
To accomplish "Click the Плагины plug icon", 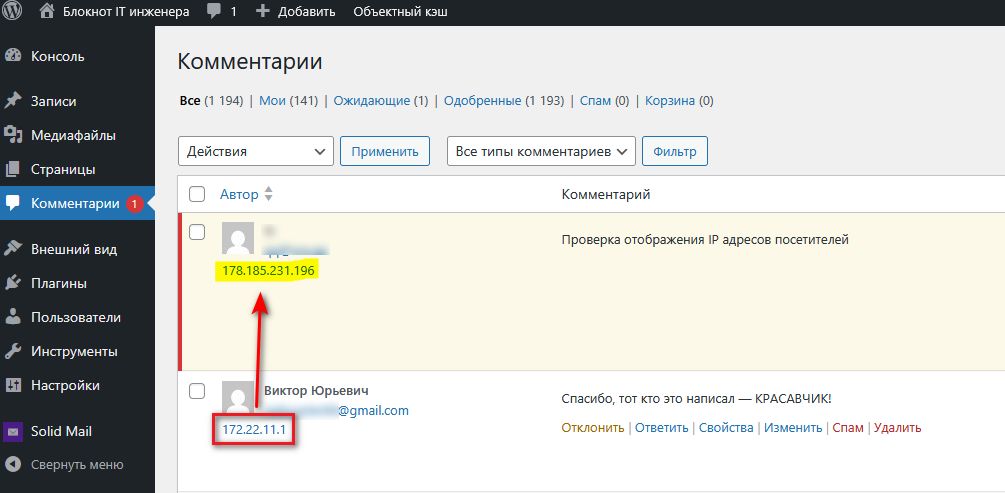I will 13,283.
